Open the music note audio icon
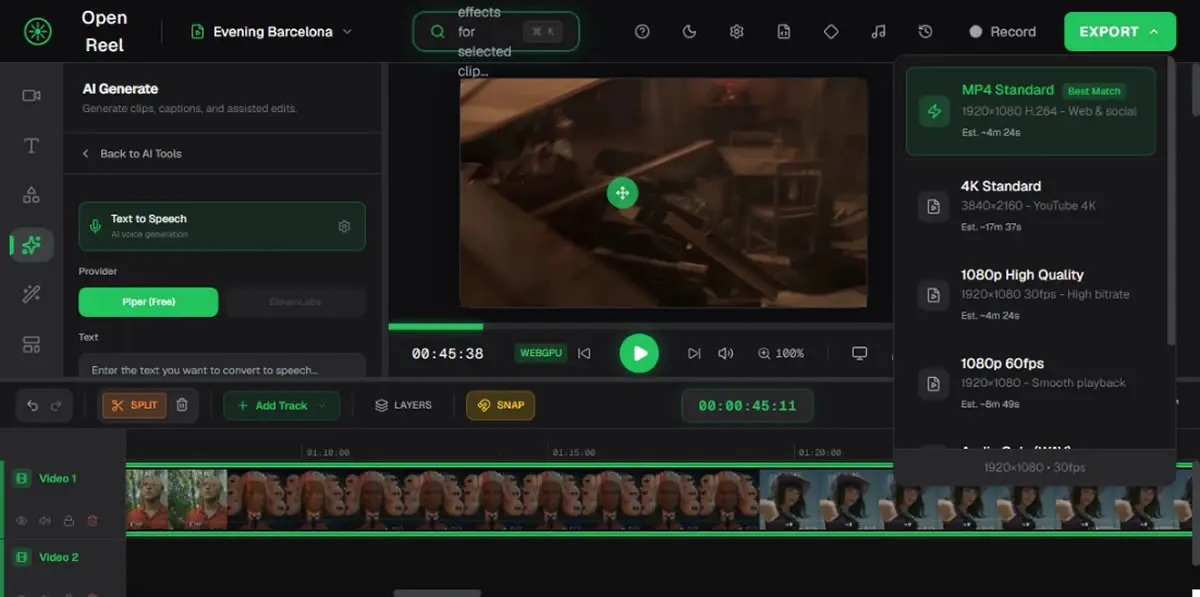 pyautogui.click(x=878, y=32)
